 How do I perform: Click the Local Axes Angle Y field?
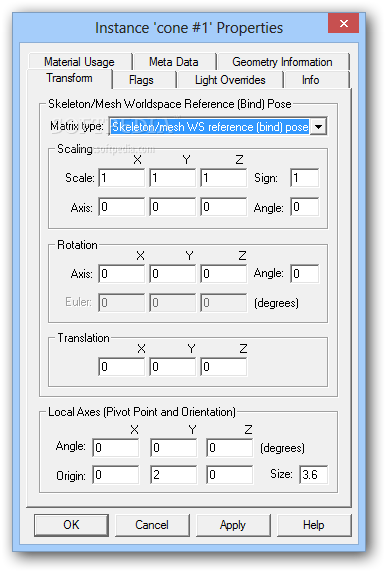point(174,448)
